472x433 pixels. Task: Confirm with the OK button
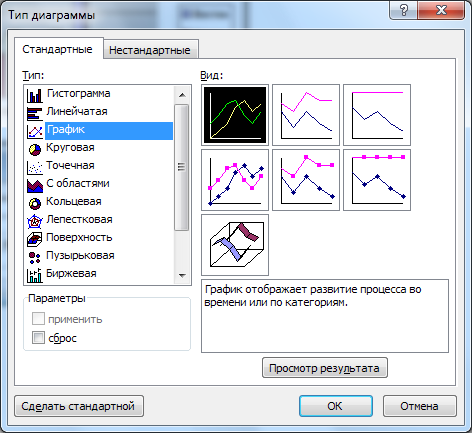point(336,406)
